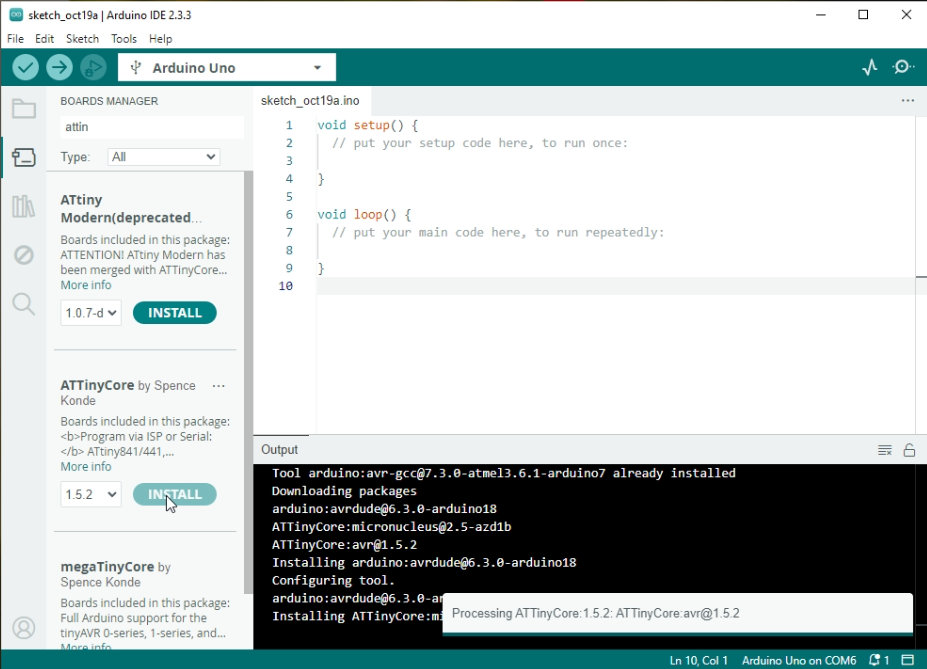Screen dimensions: 927x669
Task: Open the user account profile icon
Action: tap(24, 628)
